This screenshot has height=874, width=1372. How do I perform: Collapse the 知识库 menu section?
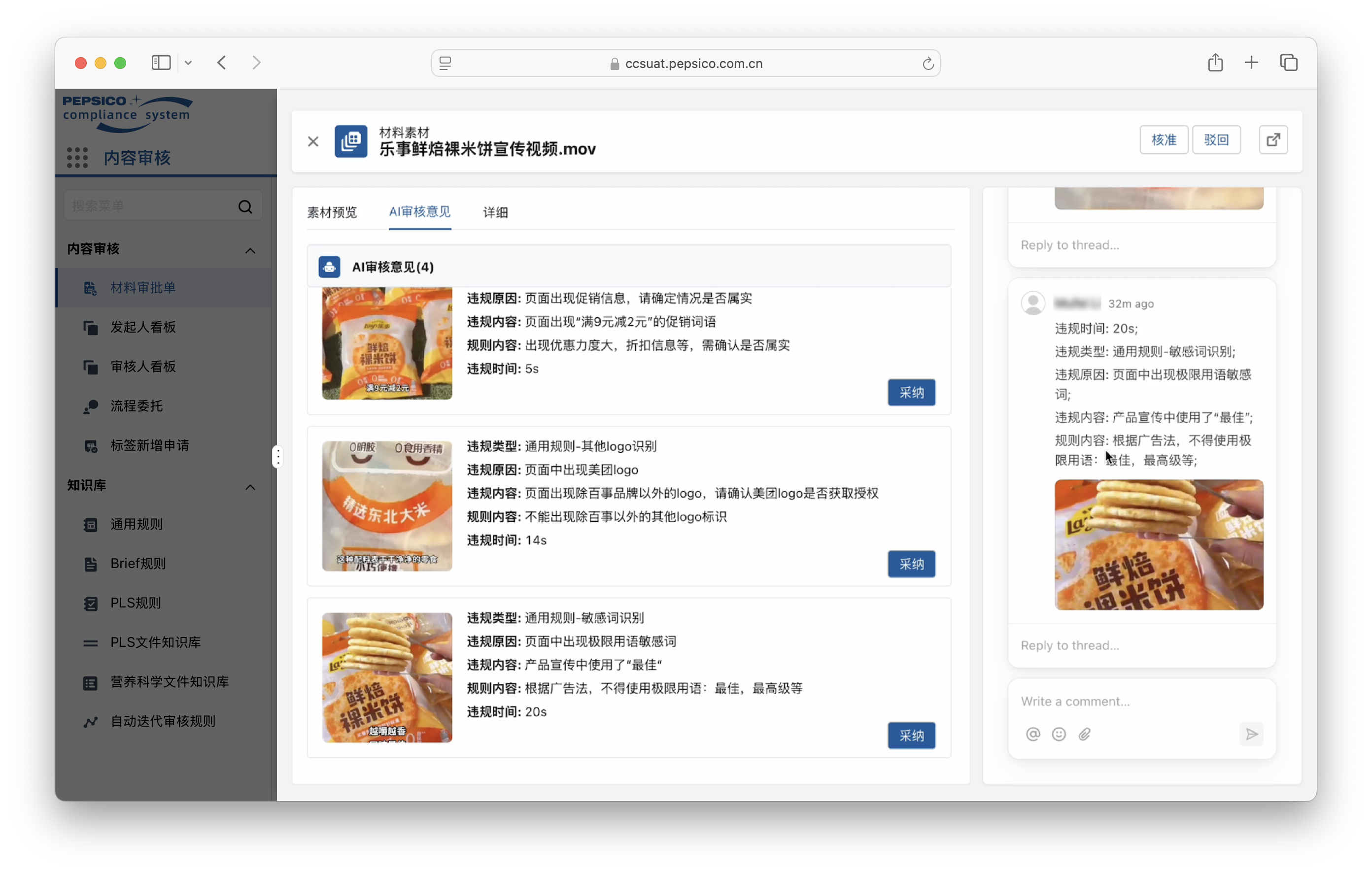click(x=250, y=487)
